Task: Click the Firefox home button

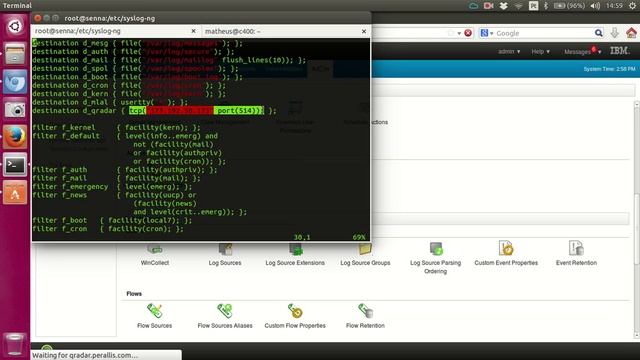Action: 631,33
